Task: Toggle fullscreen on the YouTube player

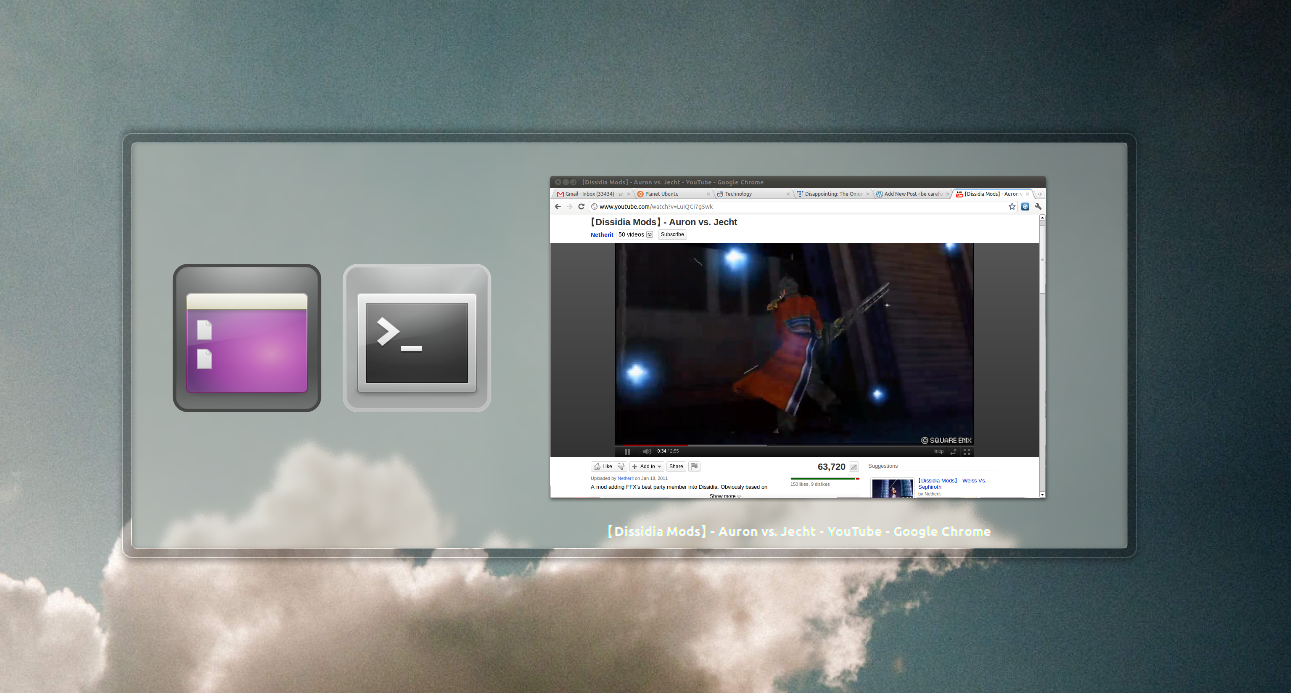Action: (x=967, y=452)
